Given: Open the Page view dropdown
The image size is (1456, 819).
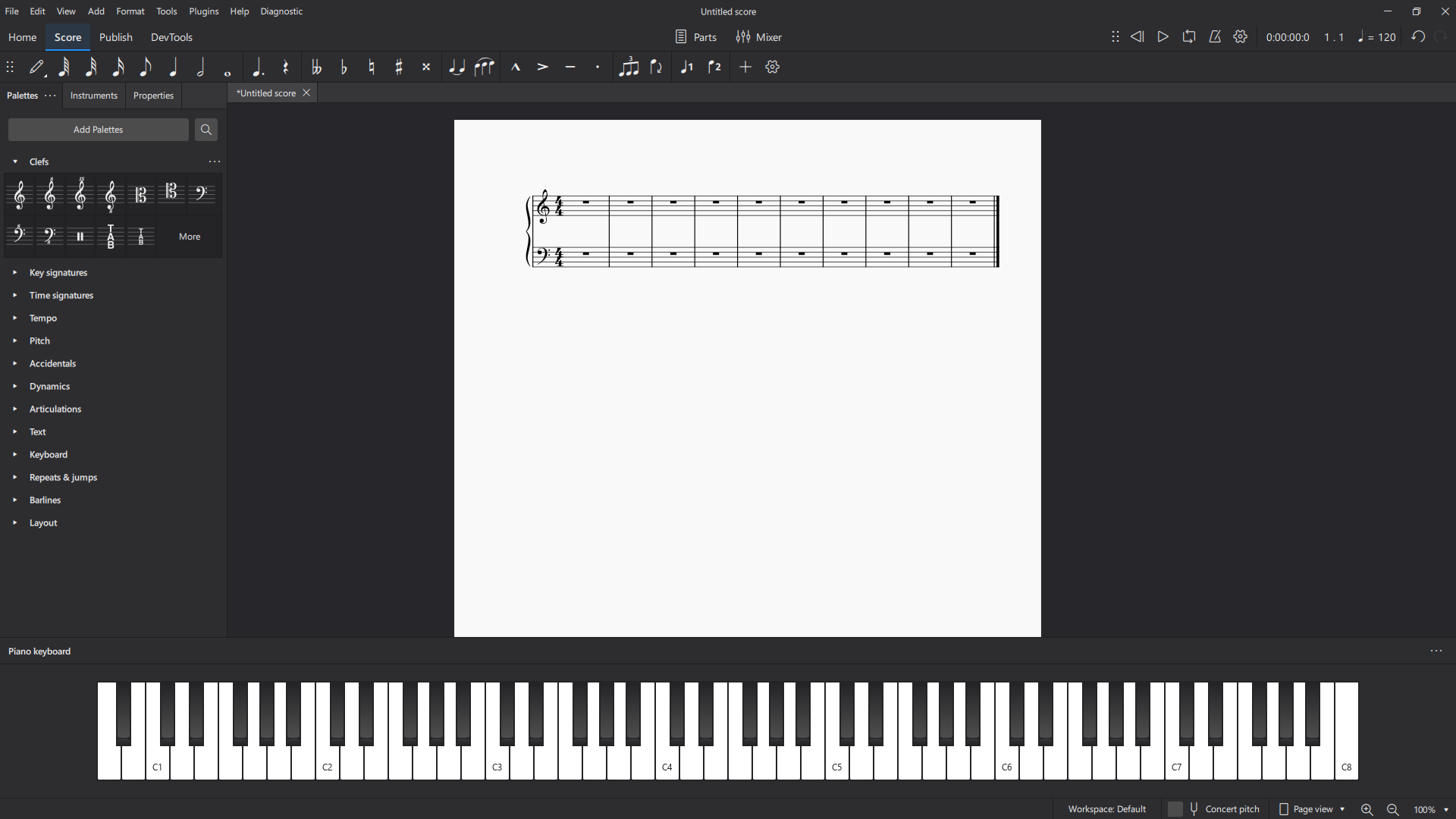Looking at the screenshot, I should [x=1313, y=809].
